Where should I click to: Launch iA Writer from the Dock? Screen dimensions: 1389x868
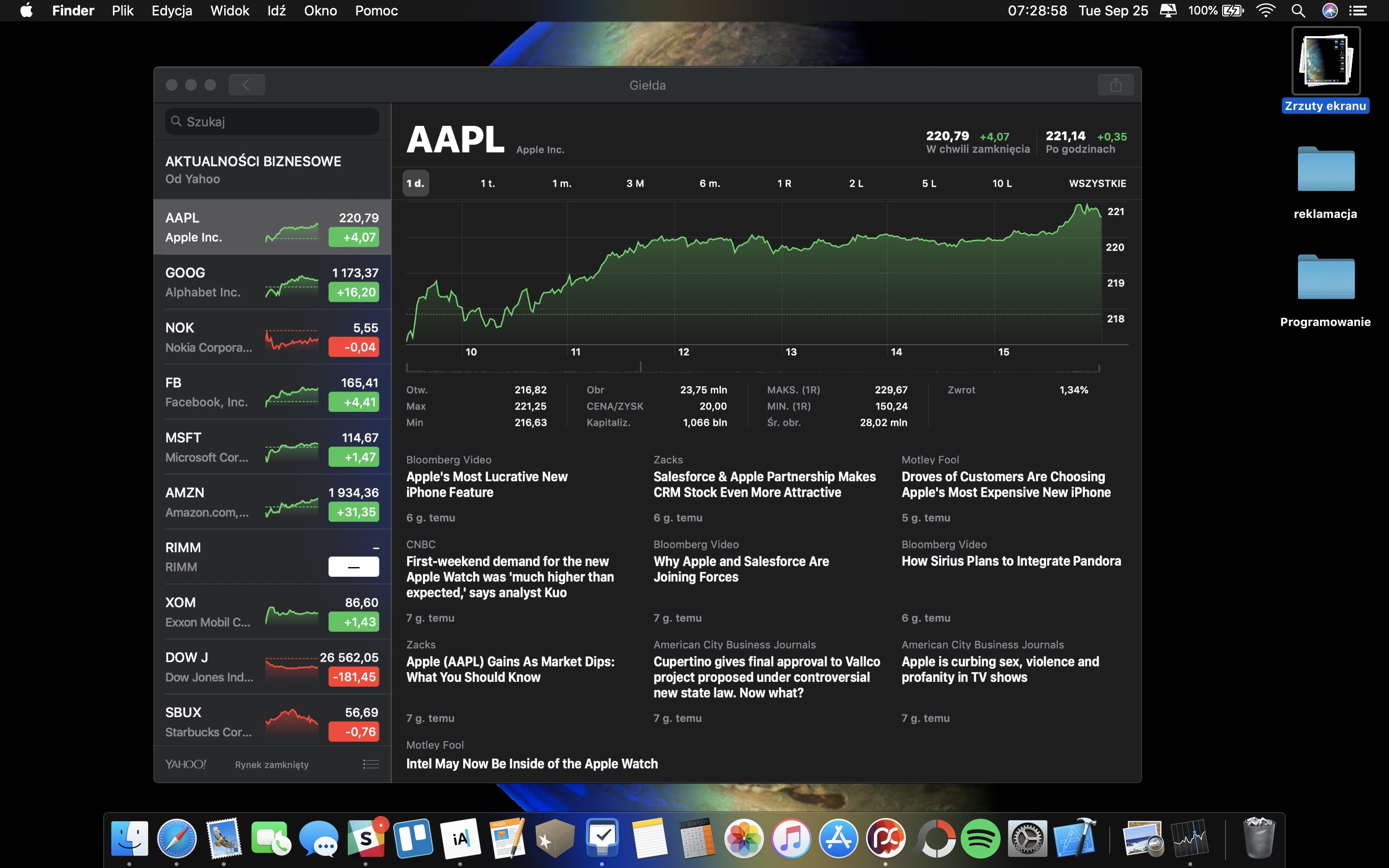pos(460,838)
